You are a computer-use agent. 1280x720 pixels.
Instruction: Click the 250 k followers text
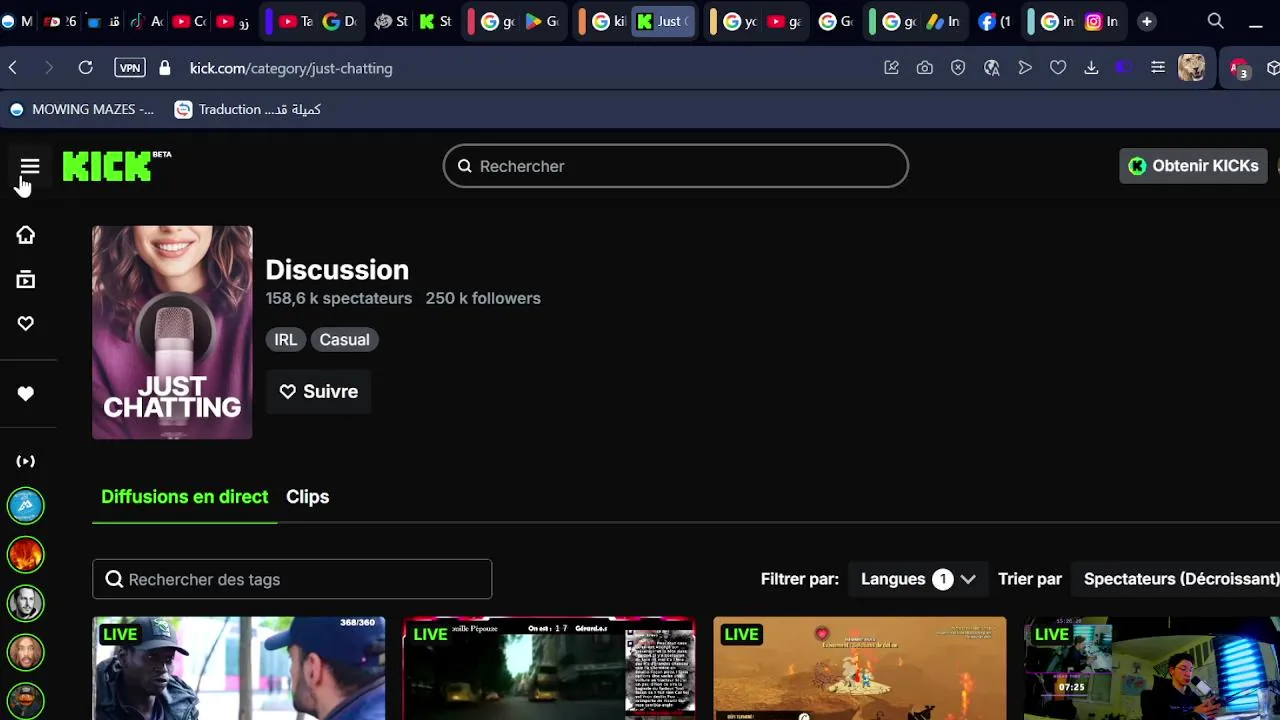click(x=483, y=298)
